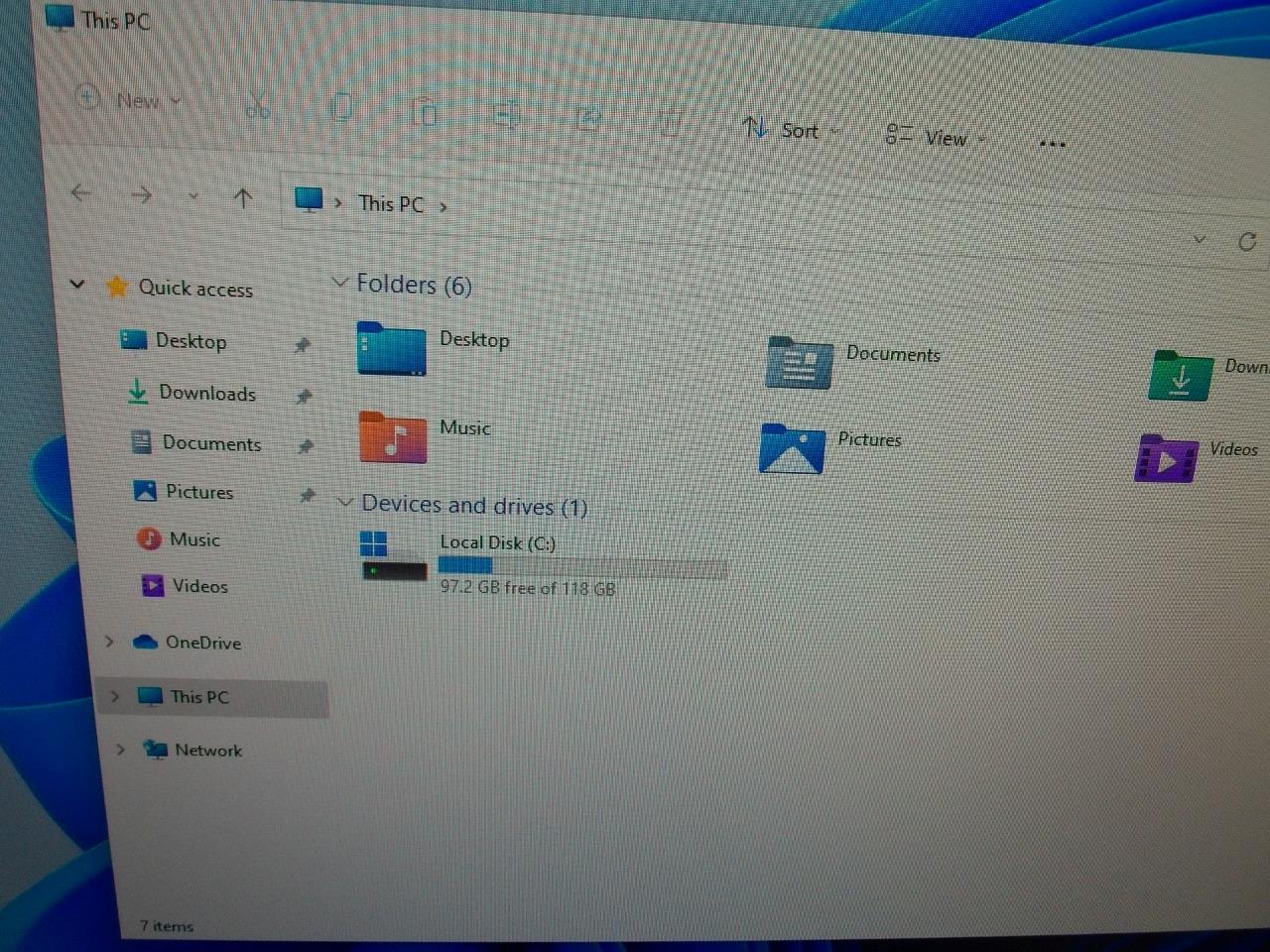This screenshot has width=1270, height=952.
Task: Click the Up arrow navigation button
Action: click(243, 198)
